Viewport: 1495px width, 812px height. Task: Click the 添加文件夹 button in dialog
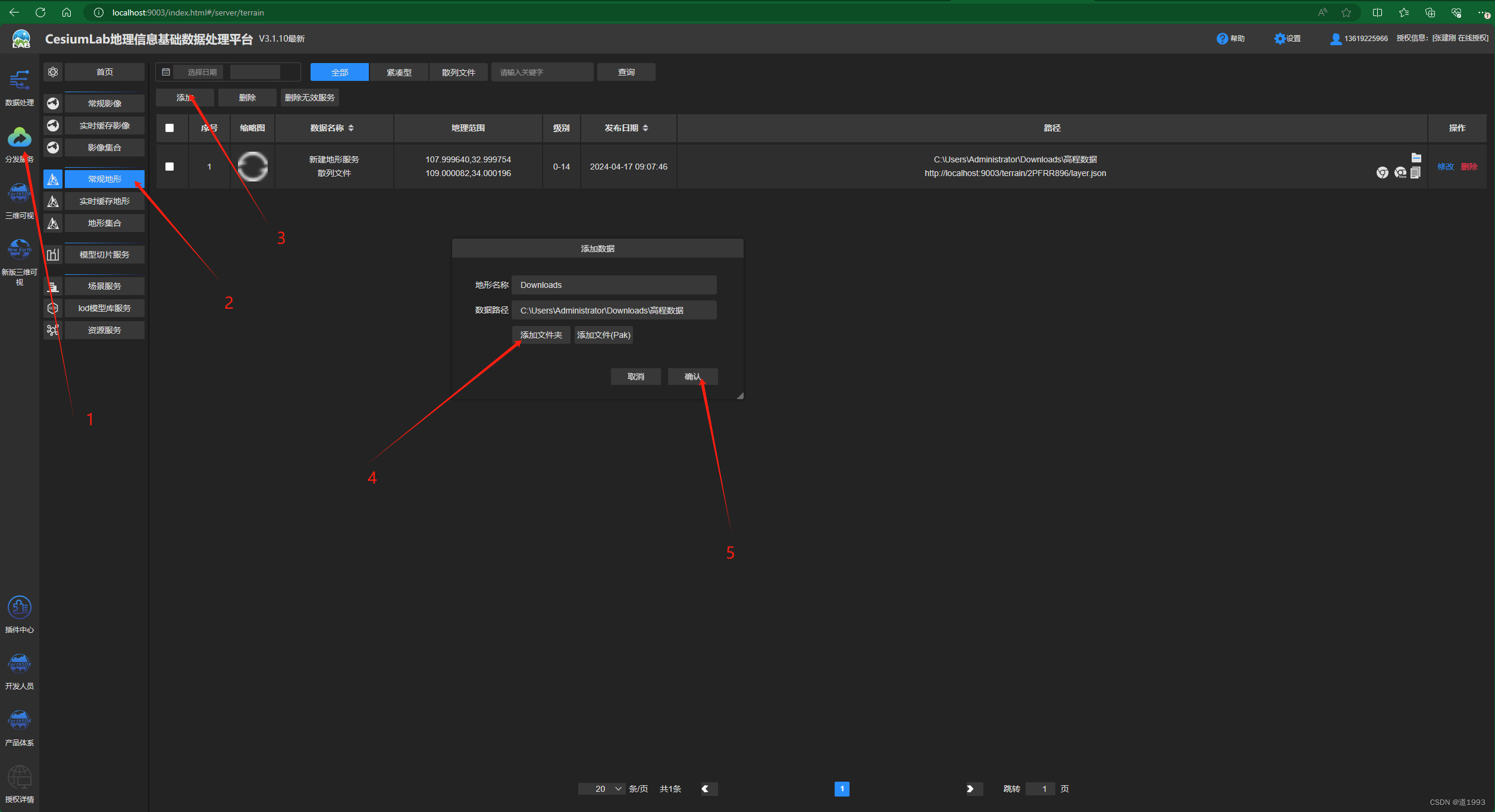[x=541, y=335]
